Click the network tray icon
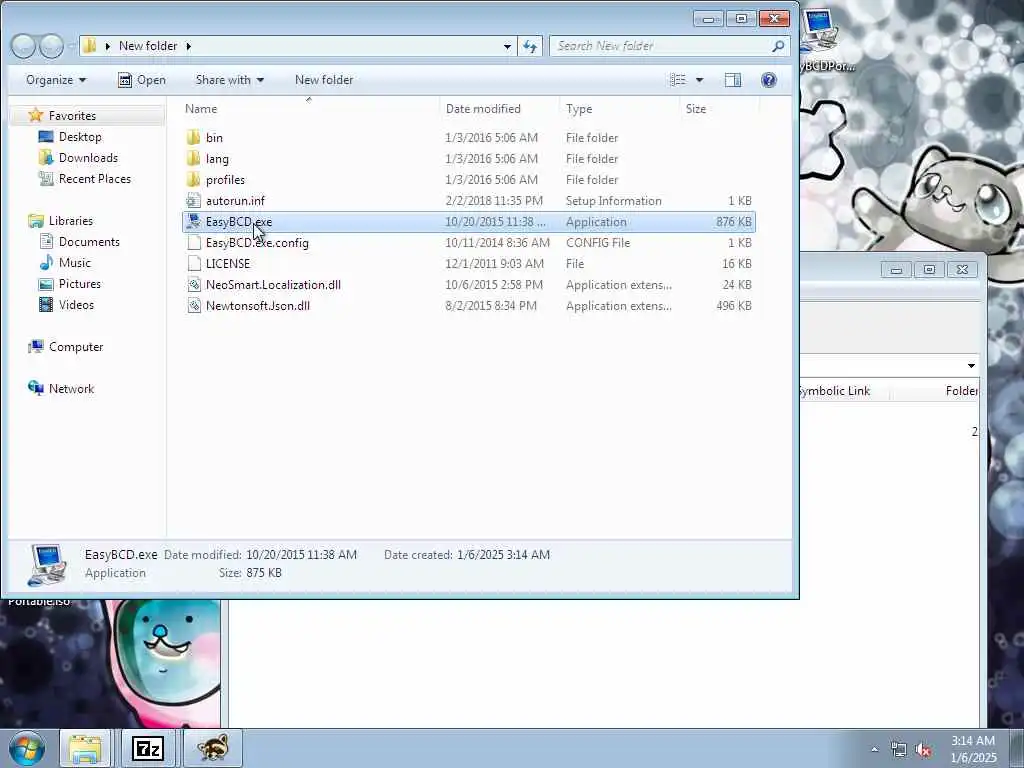The width and height of the screenshot is (1024, 768). tap(899, 750)
